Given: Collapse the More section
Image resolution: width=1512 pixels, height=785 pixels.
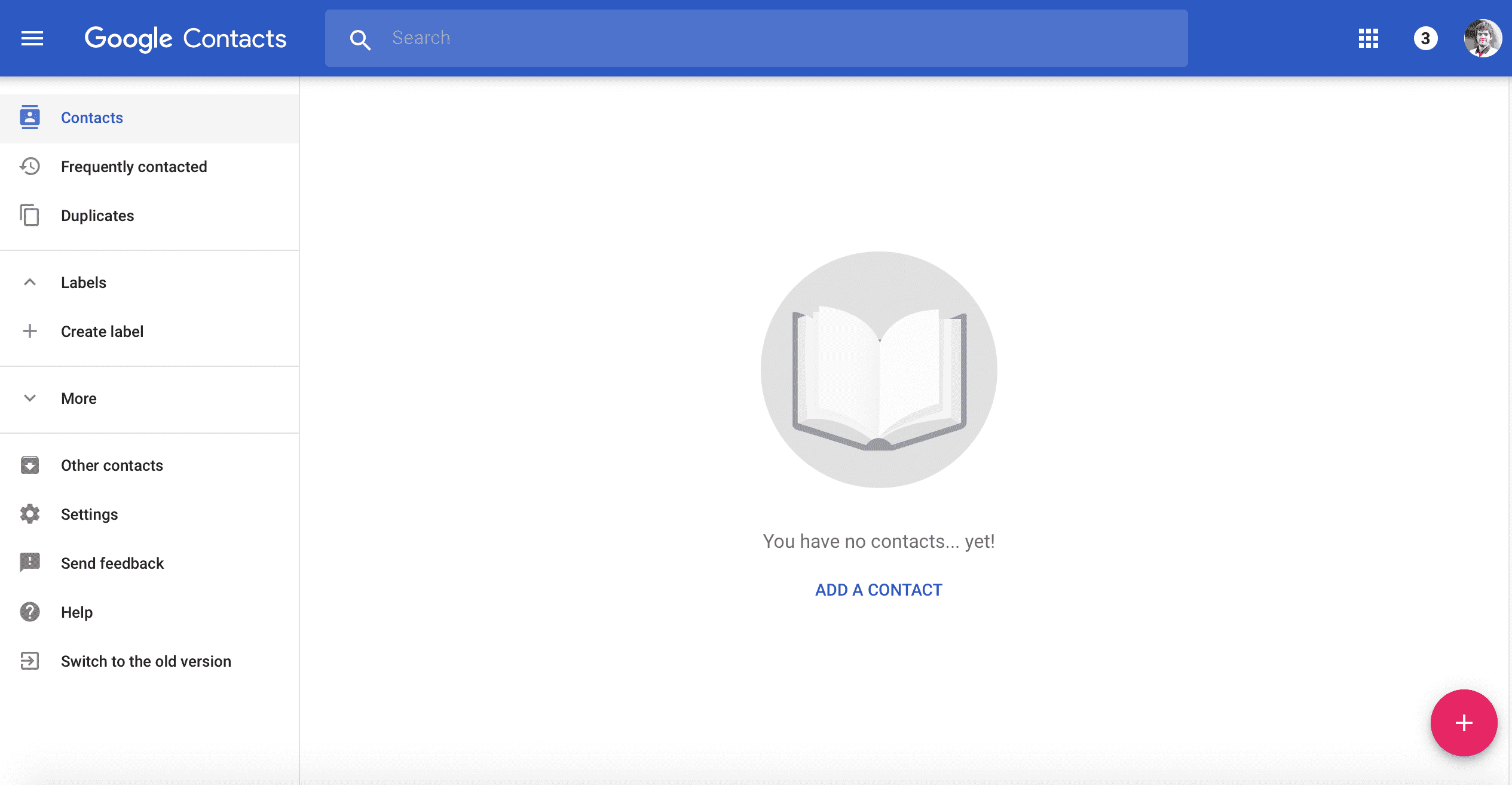Looking at the screenshot, I should tap(30, 398).
